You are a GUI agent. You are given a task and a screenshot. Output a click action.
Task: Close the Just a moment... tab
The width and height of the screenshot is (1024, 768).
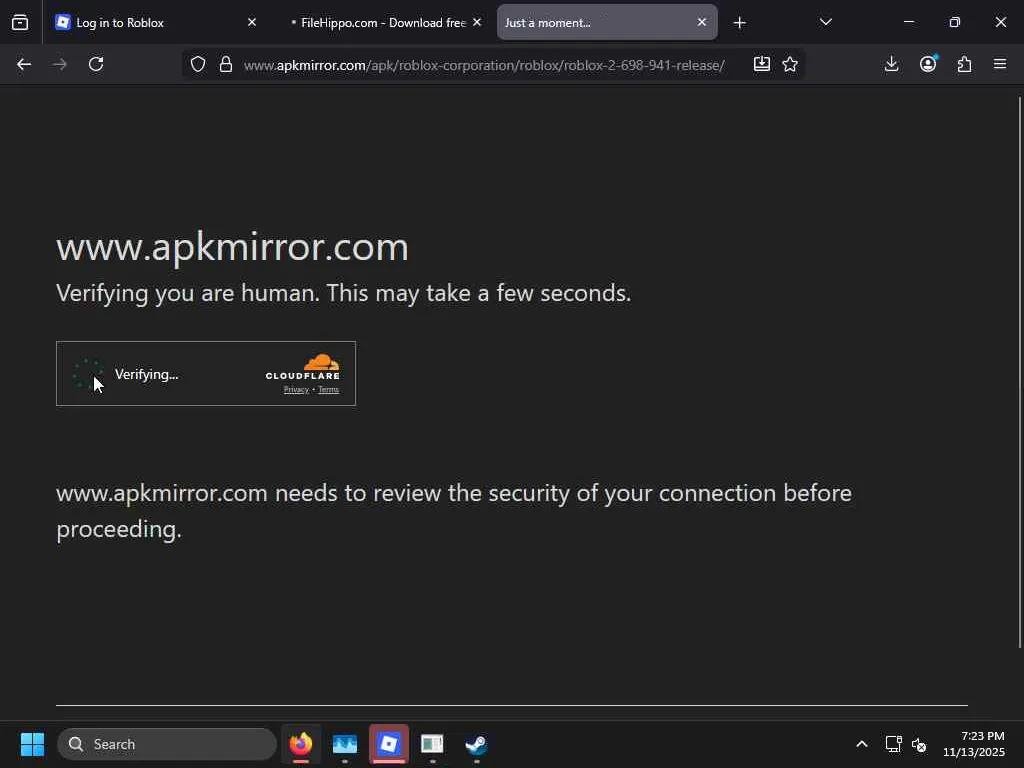pyautogui.click(x=701, y=22)
